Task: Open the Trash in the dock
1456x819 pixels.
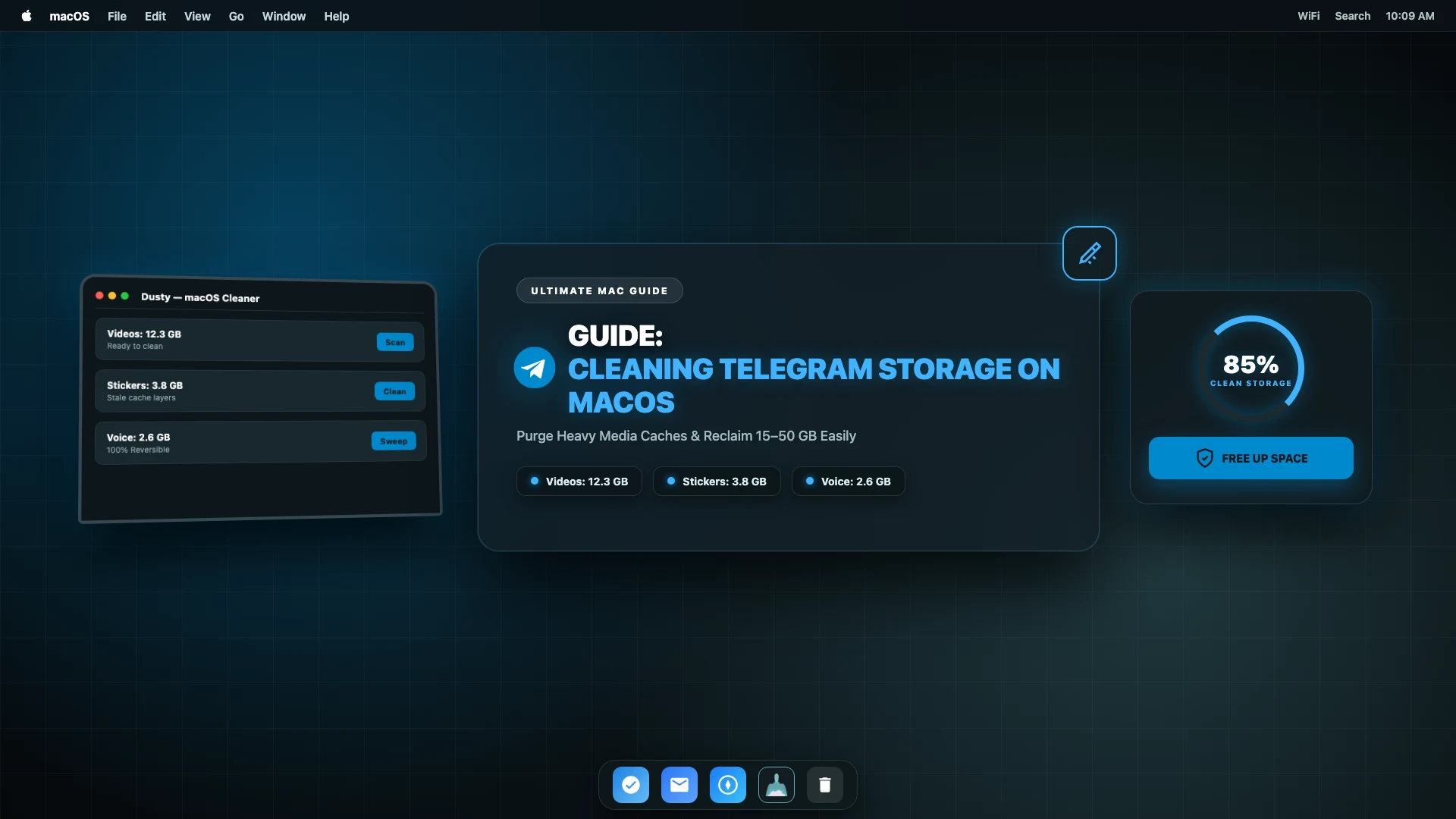Action: [825, 785]
